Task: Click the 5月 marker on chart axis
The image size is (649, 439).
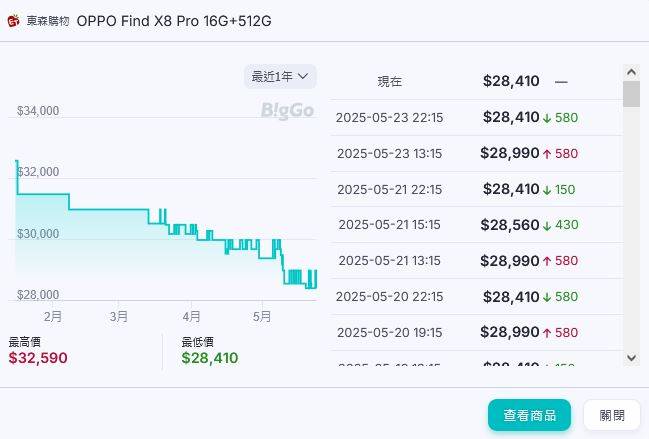Action: [262, 317]
